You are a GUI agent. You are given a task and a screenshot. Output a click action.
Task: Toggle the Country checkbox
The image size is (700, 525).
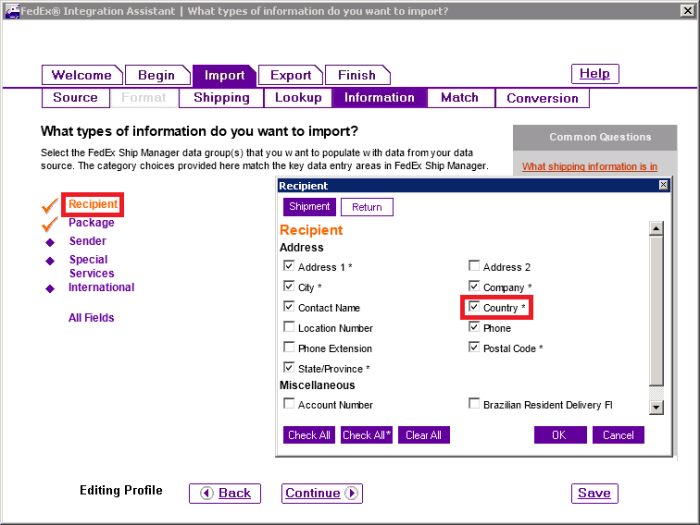click(474, 307)
